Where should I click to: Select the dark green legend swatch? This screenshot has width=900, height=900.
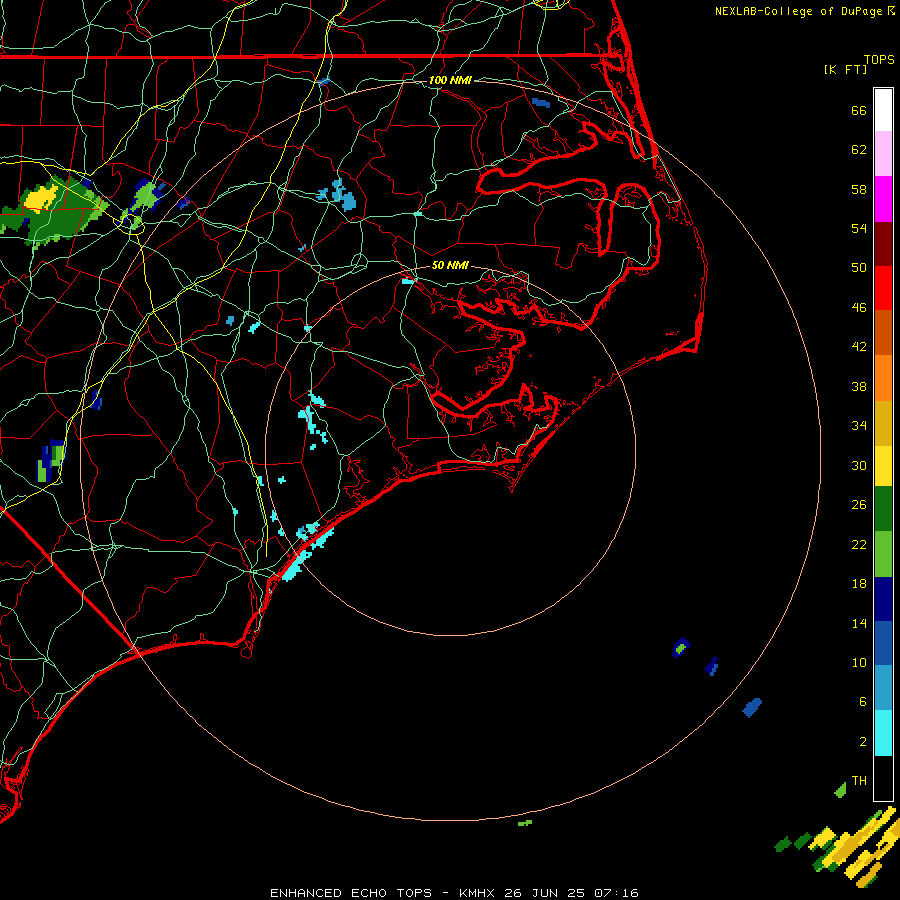[883, 509]
